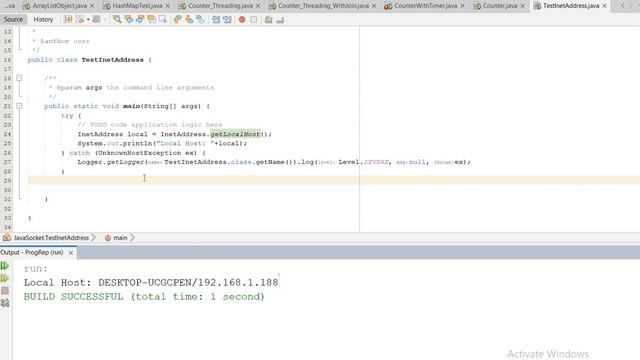640x360 pixels.
Task: Click the Comment code icon
Action: pos(268,20)
